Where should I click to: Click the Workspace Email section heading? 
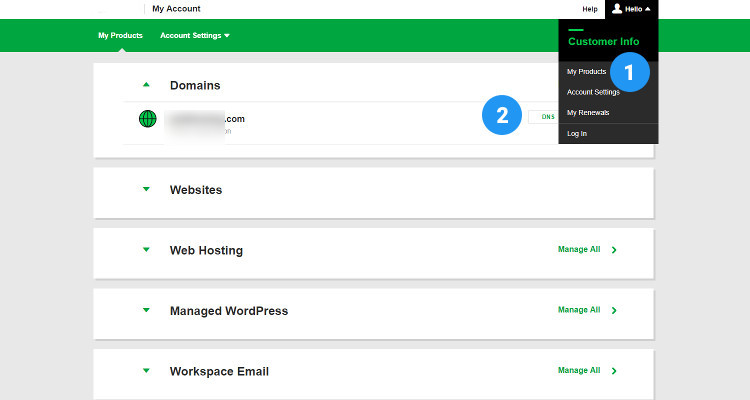219,371
